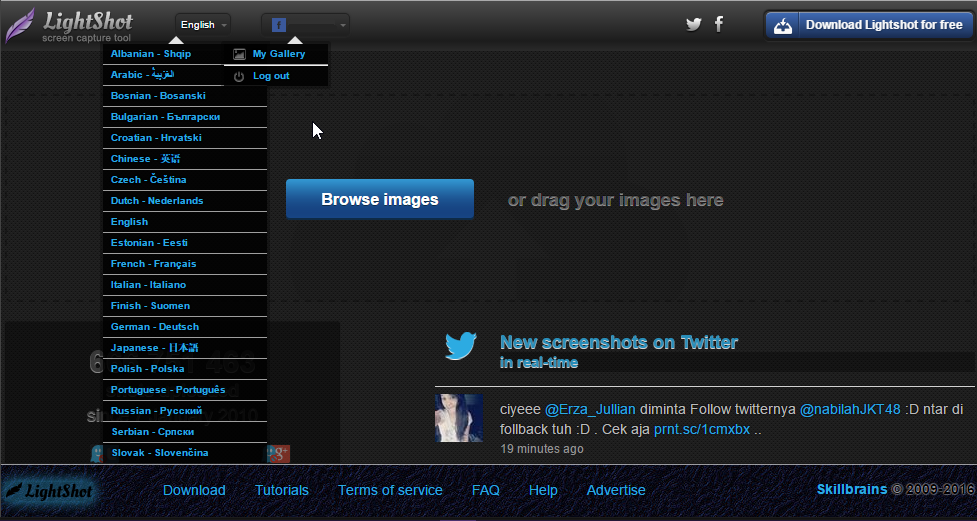Select Polish - Polska language

(x=185, y=369)
